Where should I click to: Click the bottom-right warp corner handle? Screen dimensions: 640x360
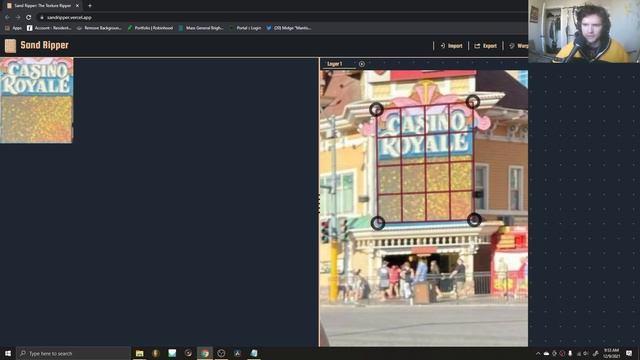pos(474,220)
